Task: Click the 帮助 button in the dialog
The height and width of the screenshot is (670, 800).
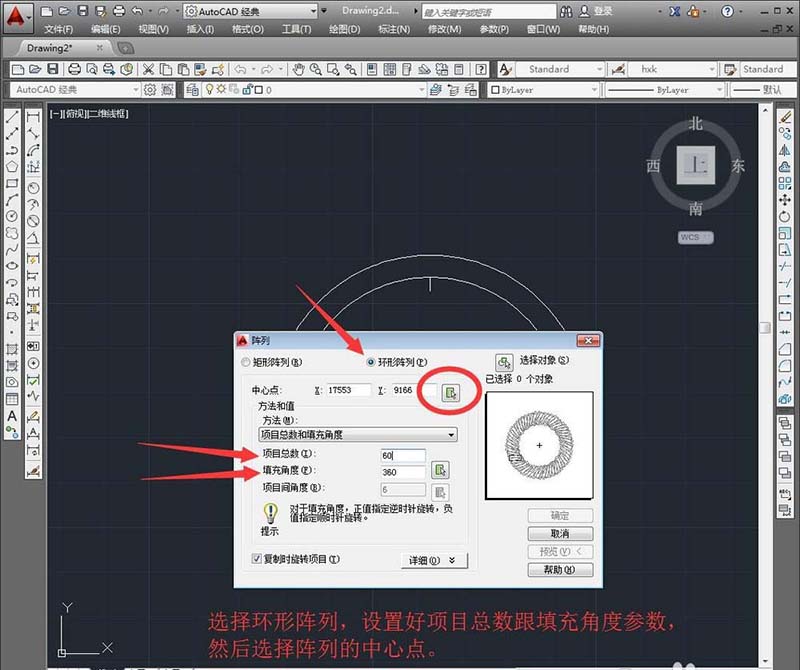Action: 561,569
